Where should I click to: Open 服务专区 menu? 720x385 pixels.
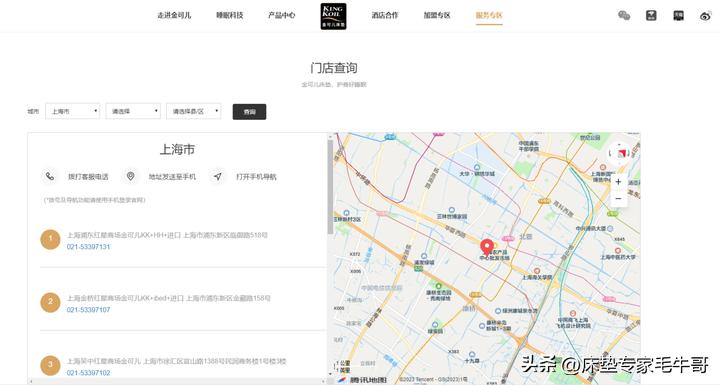(x=489, y=15)
